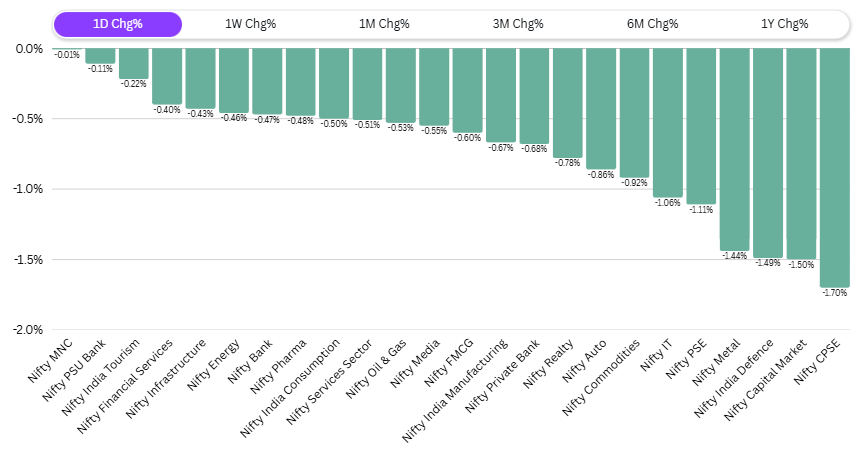This screenshot has height=453, width=862.
Task: Select the Nifty Realty bar
Action: click(567, 102)
